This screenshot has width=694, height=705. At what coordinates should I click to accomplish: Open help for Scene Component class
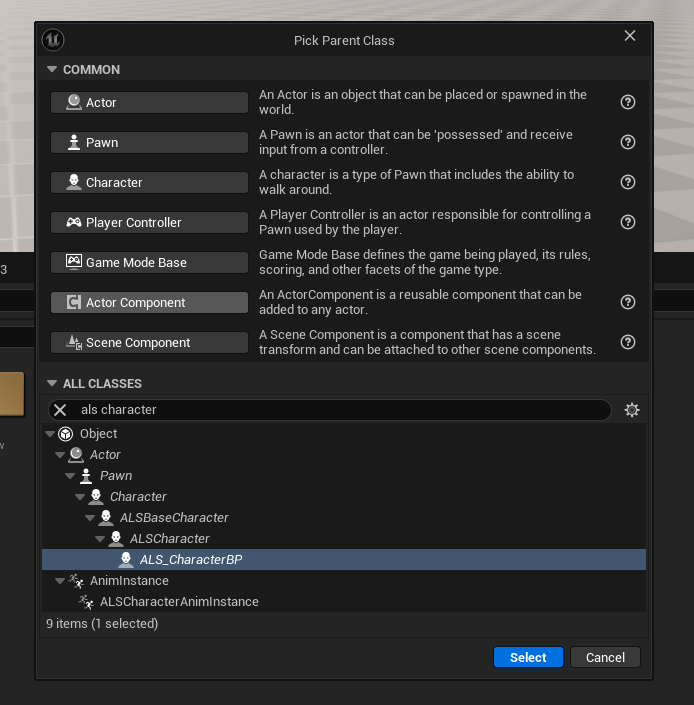pyautogui.click(x=627, y=342)
